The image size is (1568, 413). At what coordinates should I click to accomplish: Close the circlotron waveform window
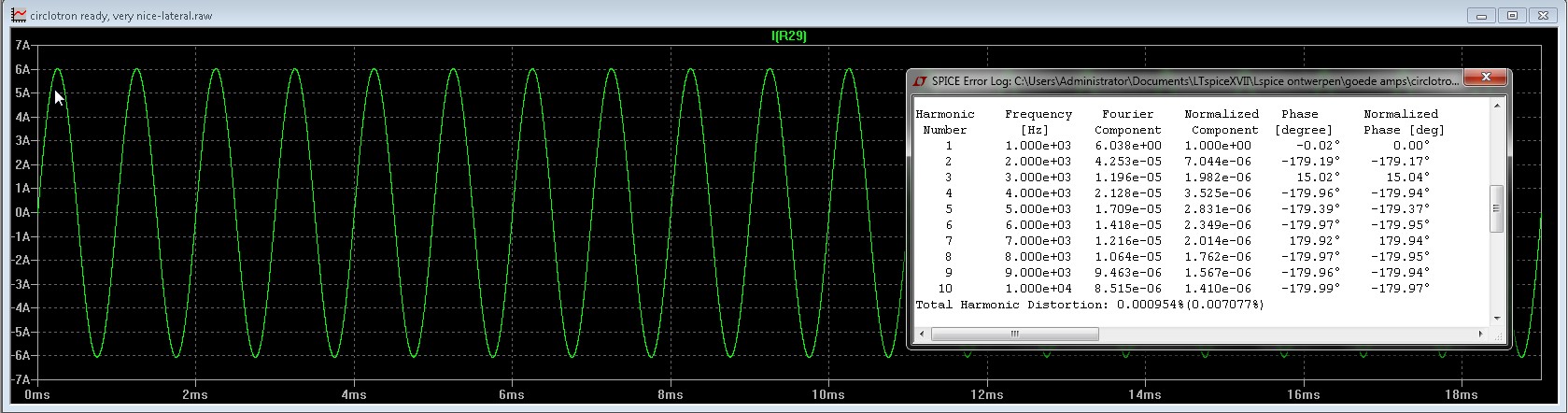pyautogui.click(x=1543, y=16)
